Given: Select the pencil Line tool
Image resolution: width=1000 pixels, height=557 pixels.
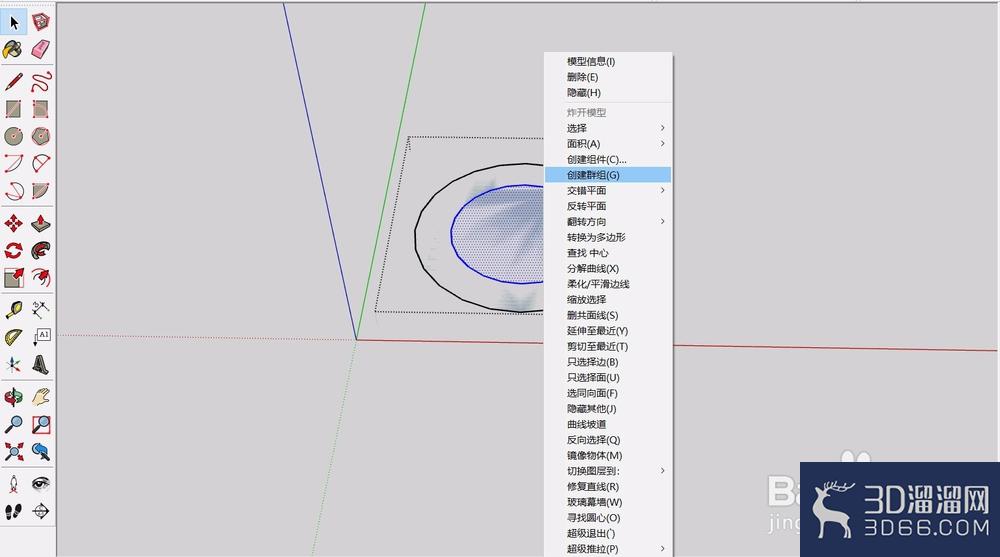Looking at the screenshot, I should coord(13,82).
